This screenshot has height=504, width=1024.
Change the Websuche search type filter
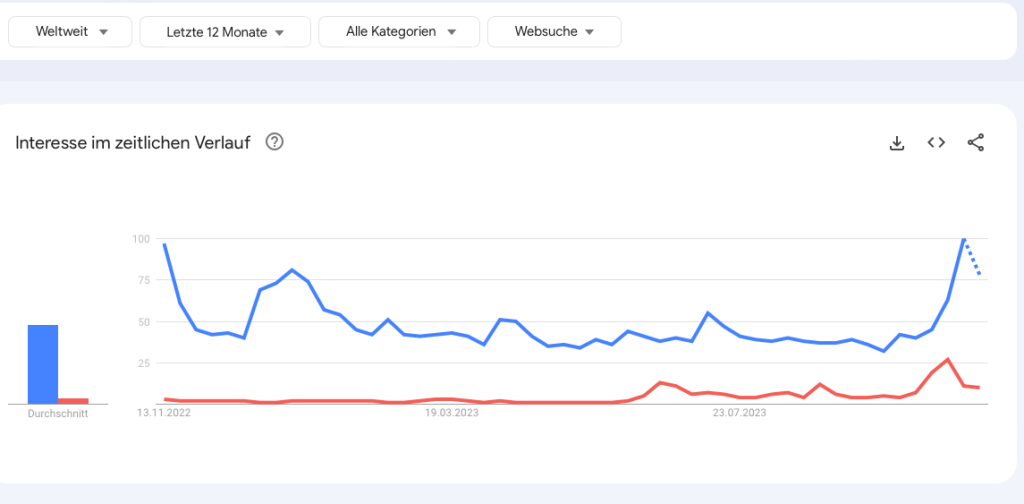554,32
